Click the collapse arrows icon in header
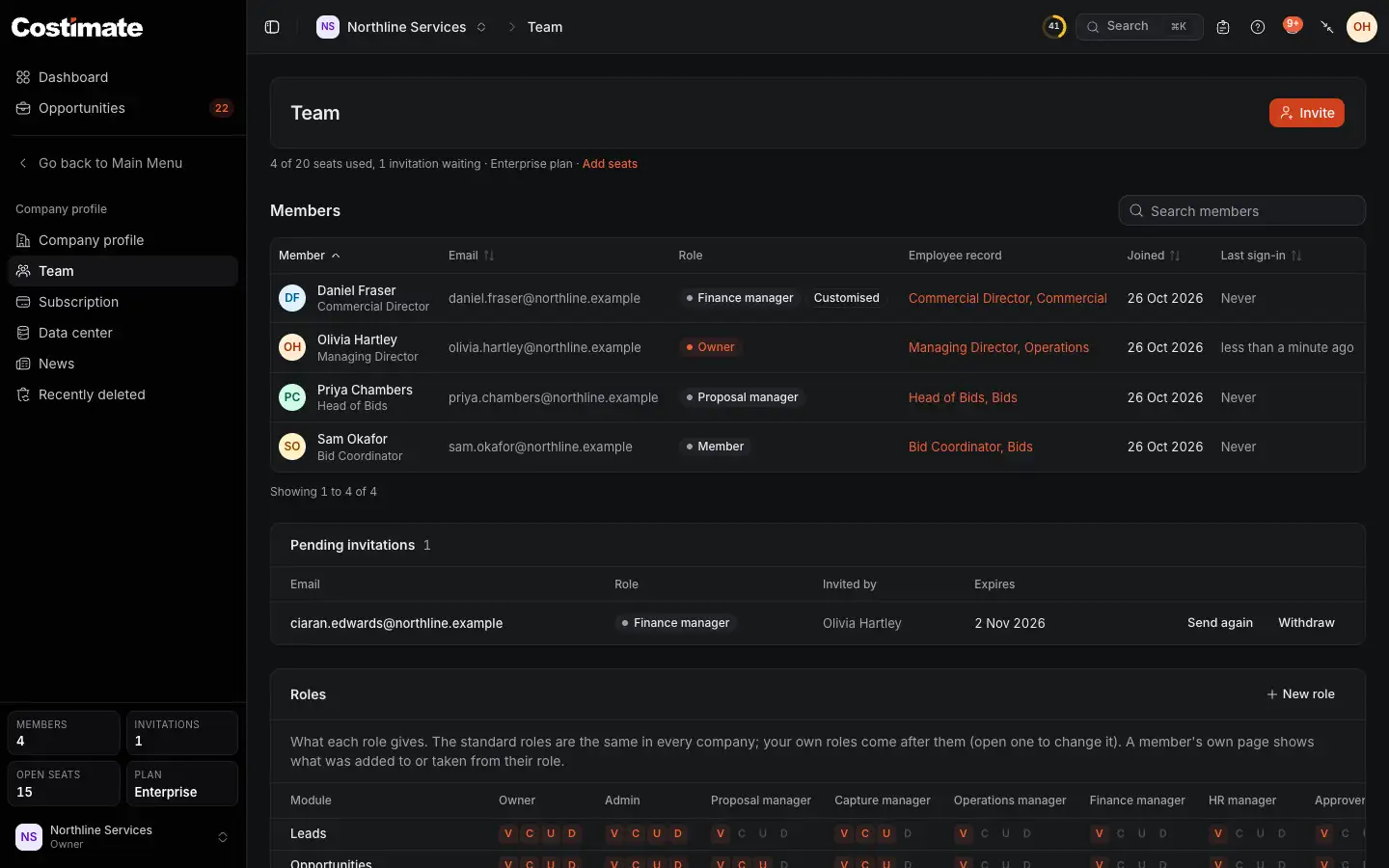This screenshot has width=1389, height=868. (1327, 27)
